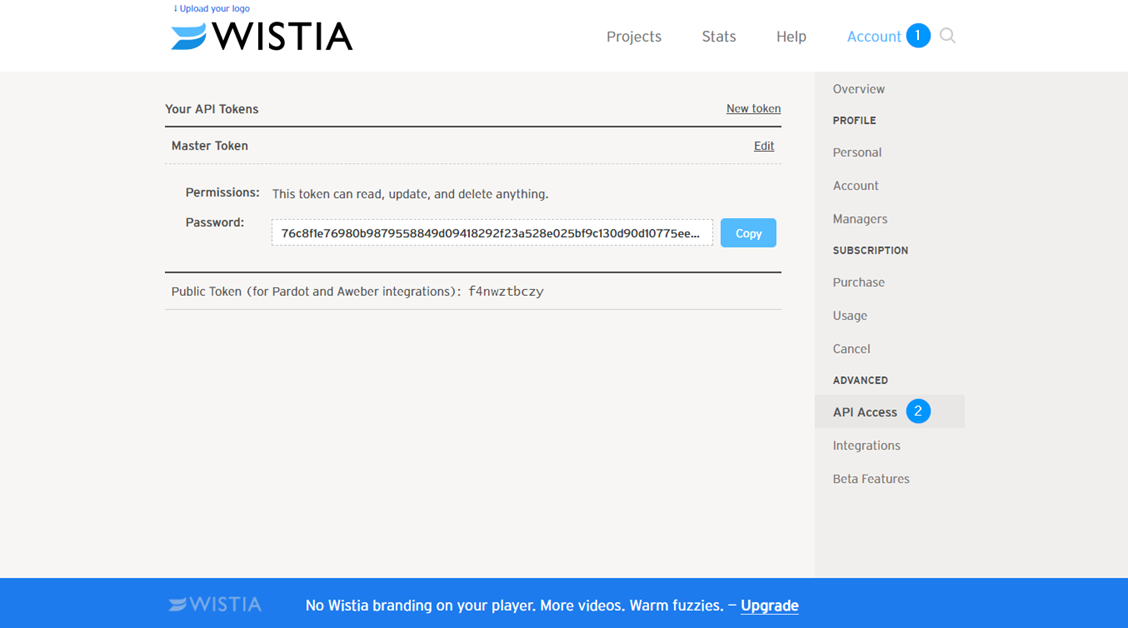Open the Help menu
The height and width of the screenshot is (628, 1128).
coord(791,37)
